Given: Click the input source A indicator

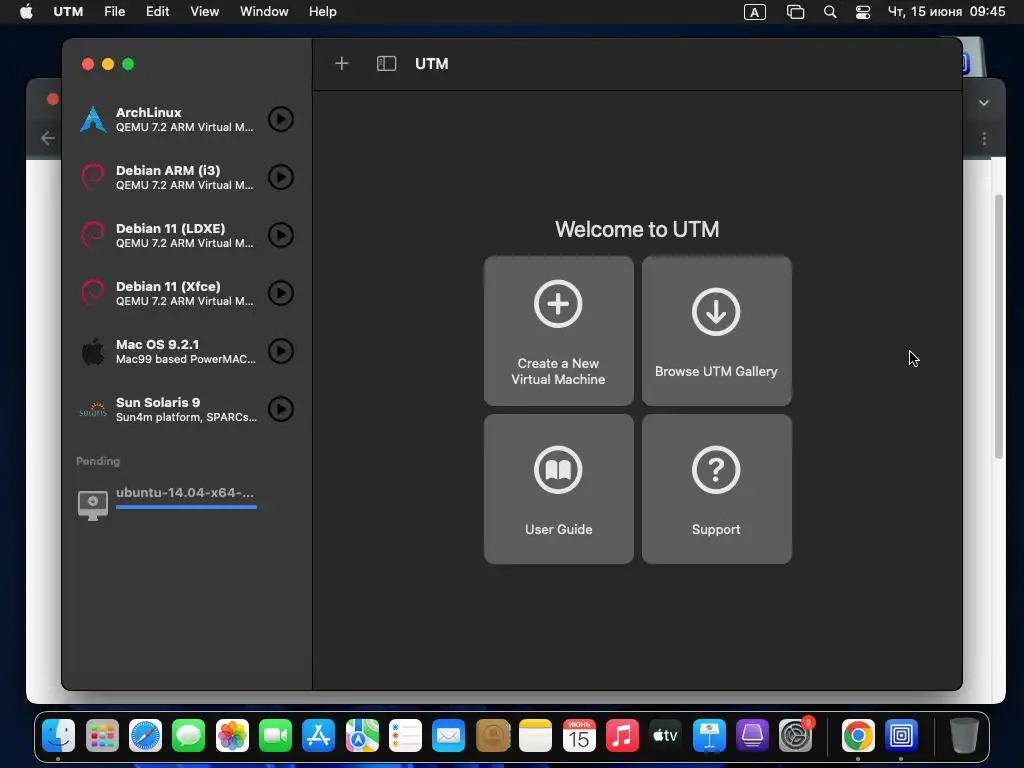Looking at the screenshot, I should click(754, 12).
